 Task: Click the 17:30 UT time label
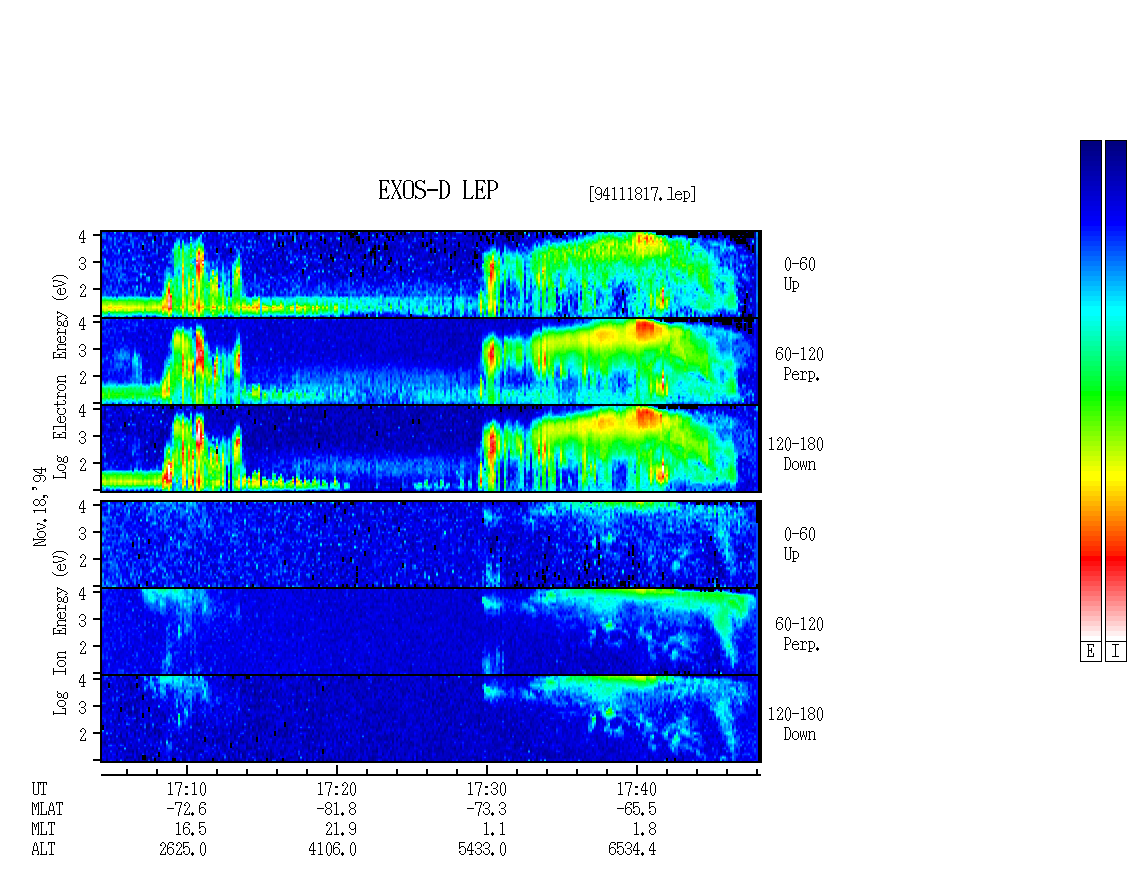coord(486,789)
